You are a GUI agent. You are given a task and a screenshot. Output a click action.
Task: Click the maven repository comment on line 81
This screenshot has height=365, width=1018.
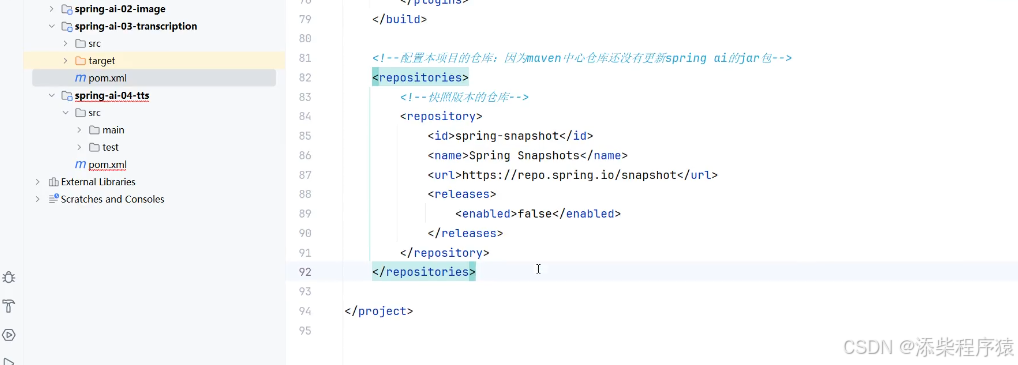pyautogui.click(x=582, y=58)
